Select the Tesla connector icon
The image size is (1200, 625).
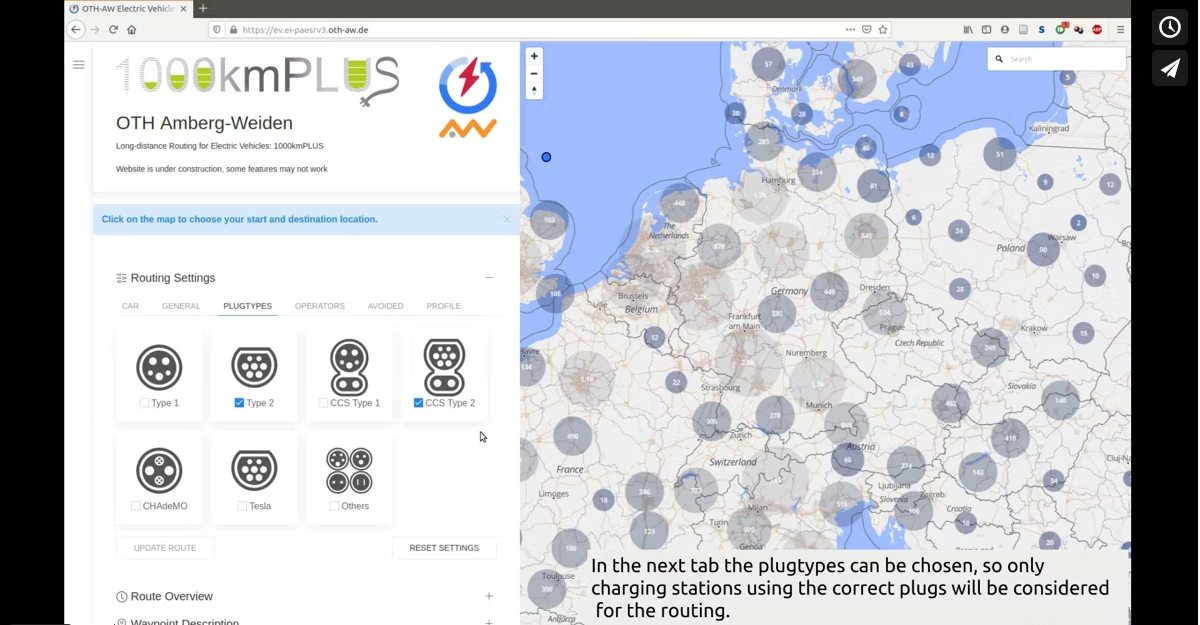[x=254, y=469]
